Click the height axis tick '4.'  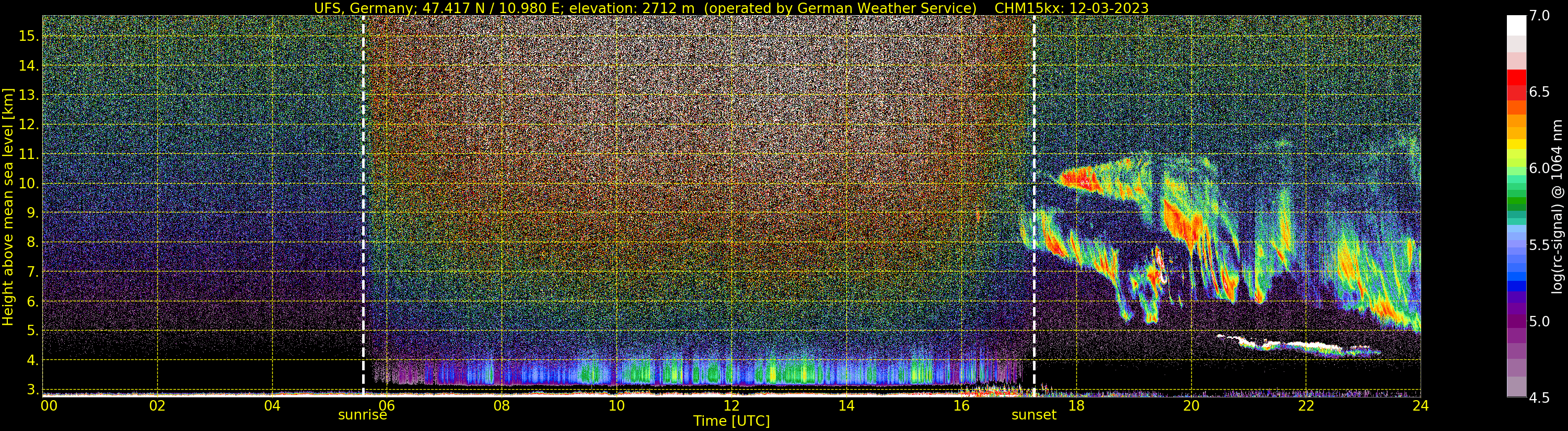click(x=32, y=360)
